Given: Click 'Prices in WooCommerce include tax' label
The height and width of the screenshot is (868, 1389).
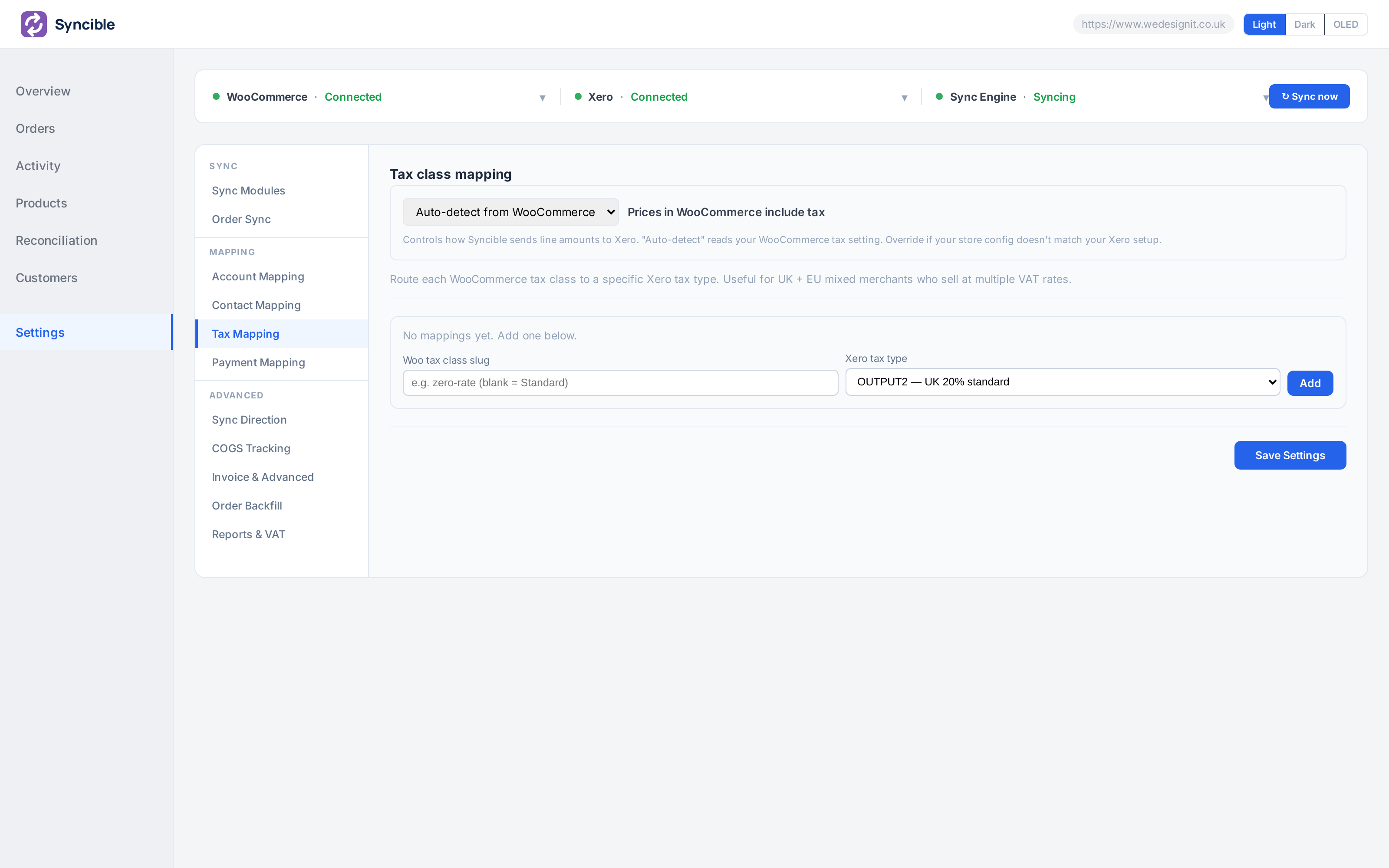Looking at the screenshot, I should (726, 212).
